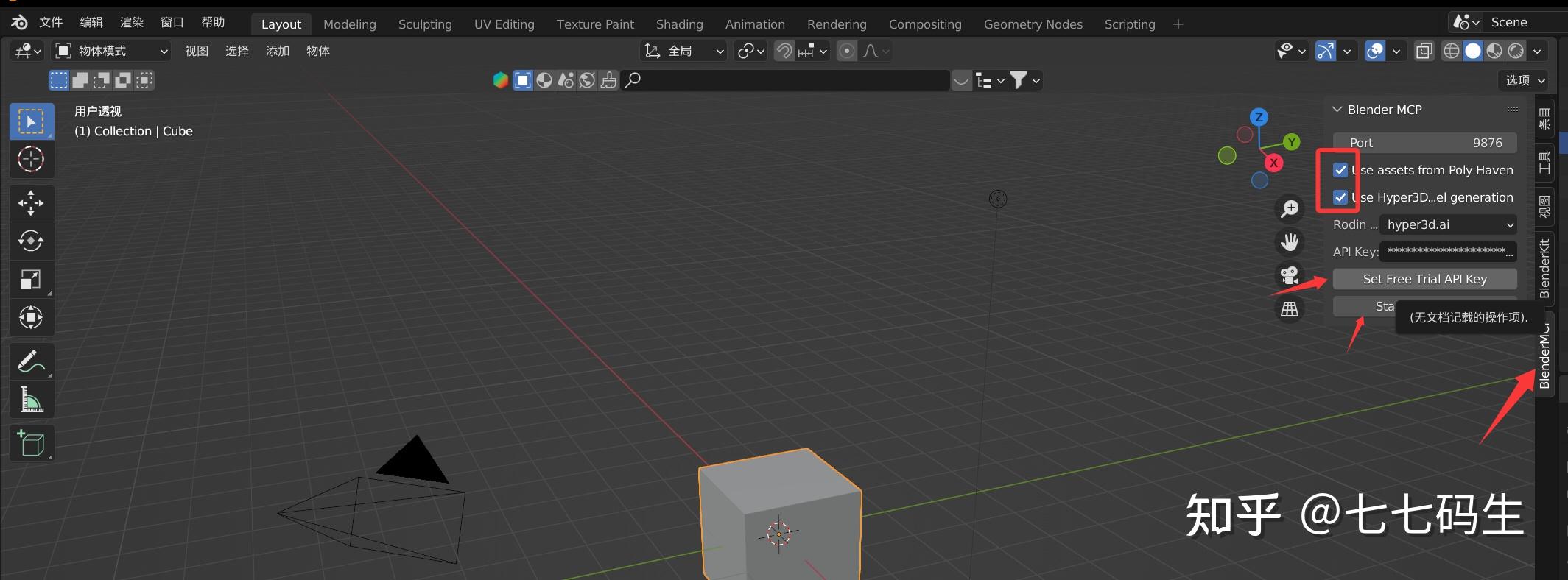Viewport: 1568px width, 580px height.
Task: Click the pan view hand icon
Action: (1290, 242)
